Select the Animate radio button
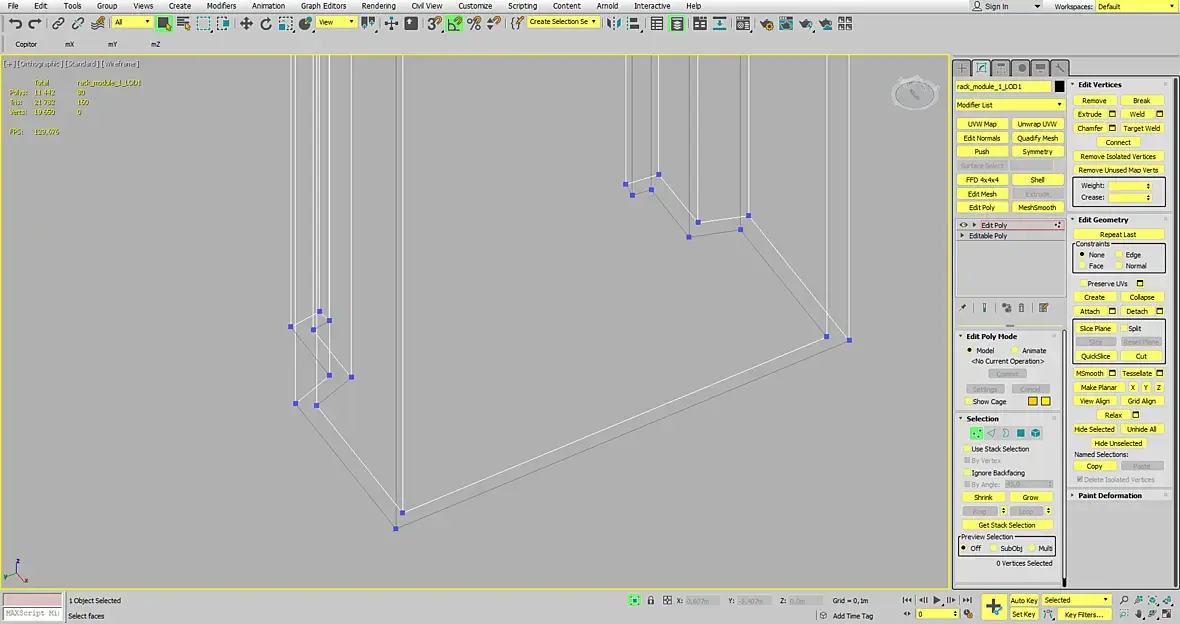 pyautogui.click(x=1014, y=350)
